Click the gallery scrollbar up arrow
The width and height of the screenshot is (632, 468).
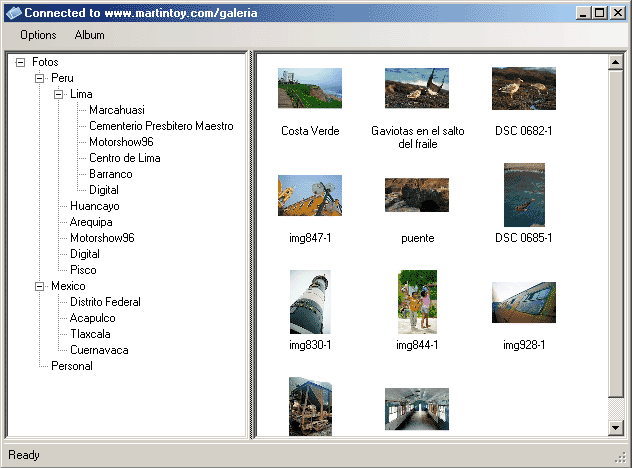[x=615, y=62]
